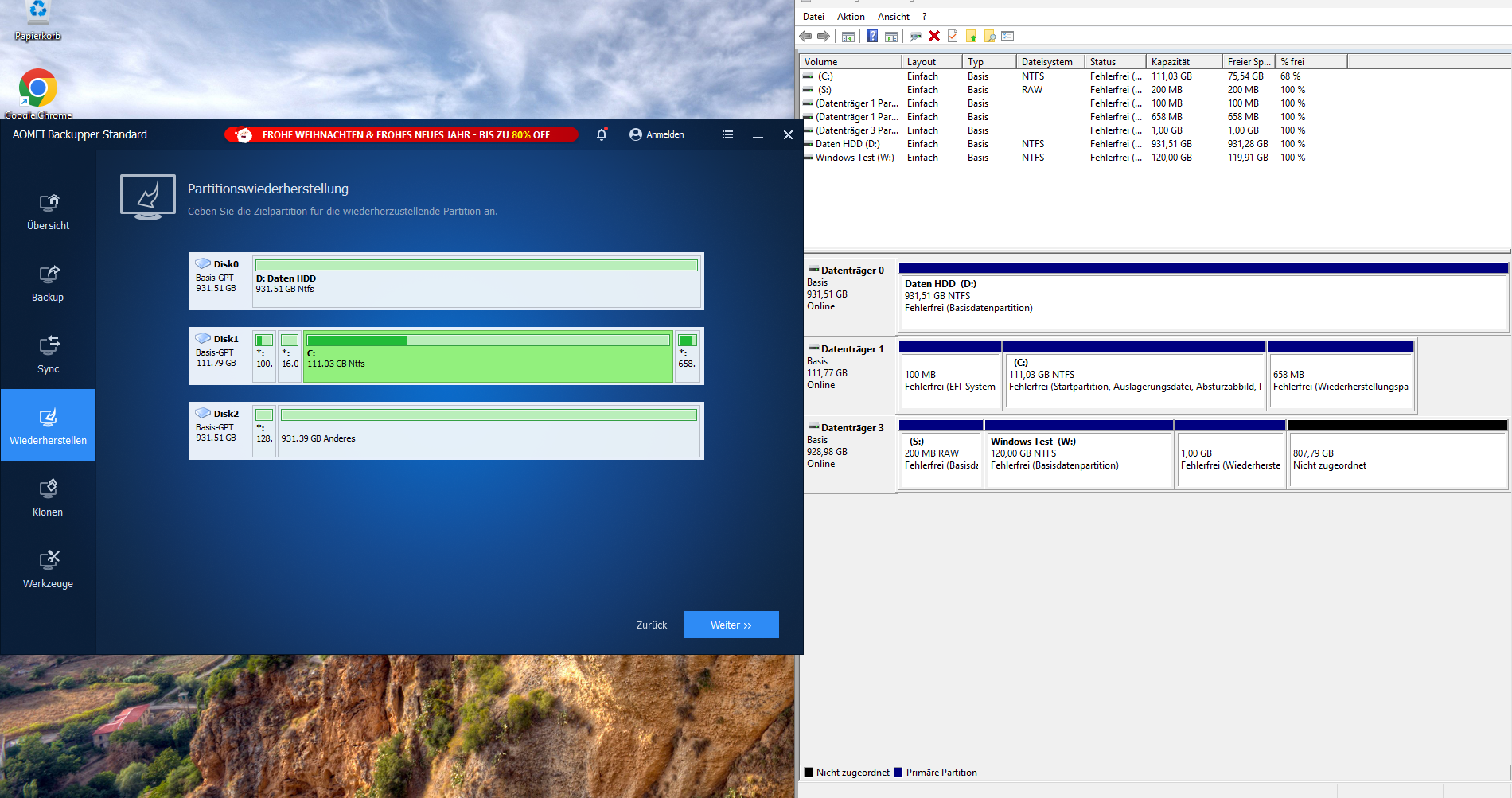Click the rescan disks toolbar icon
This screenshot has width=1512, height=798.
pos(916,36)
